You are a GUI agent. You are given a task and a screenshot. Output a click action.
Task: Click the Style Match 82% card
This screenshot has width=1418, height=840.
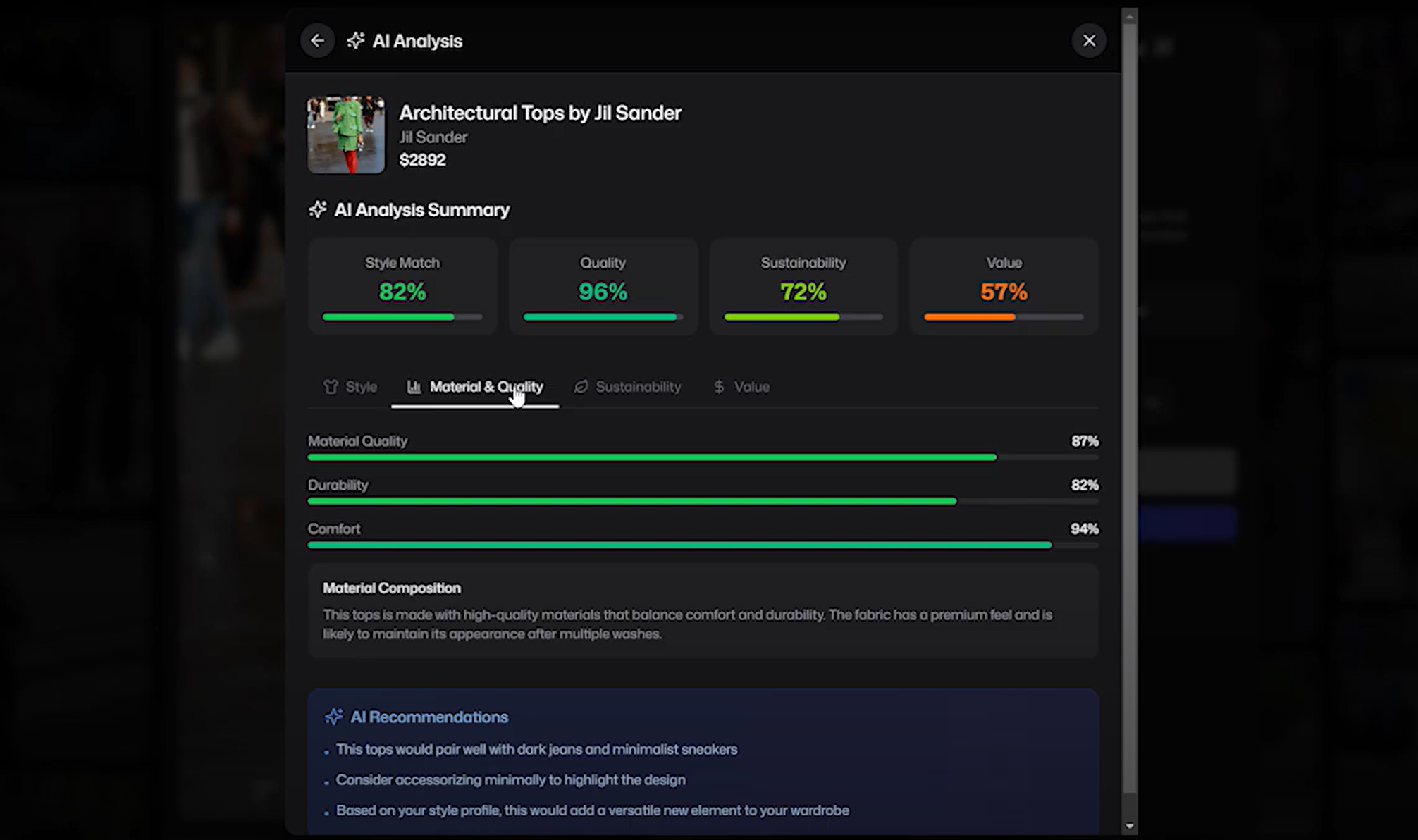pyautogui.click(x=402, y=286)
